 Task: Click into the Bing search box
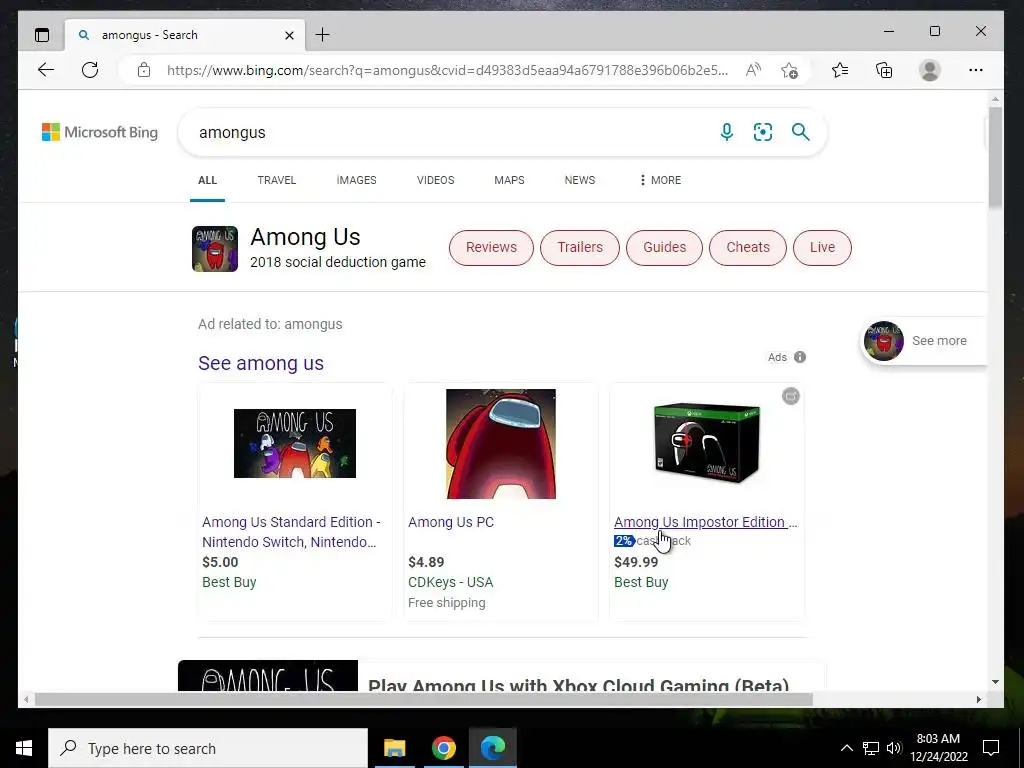point(451,133)
